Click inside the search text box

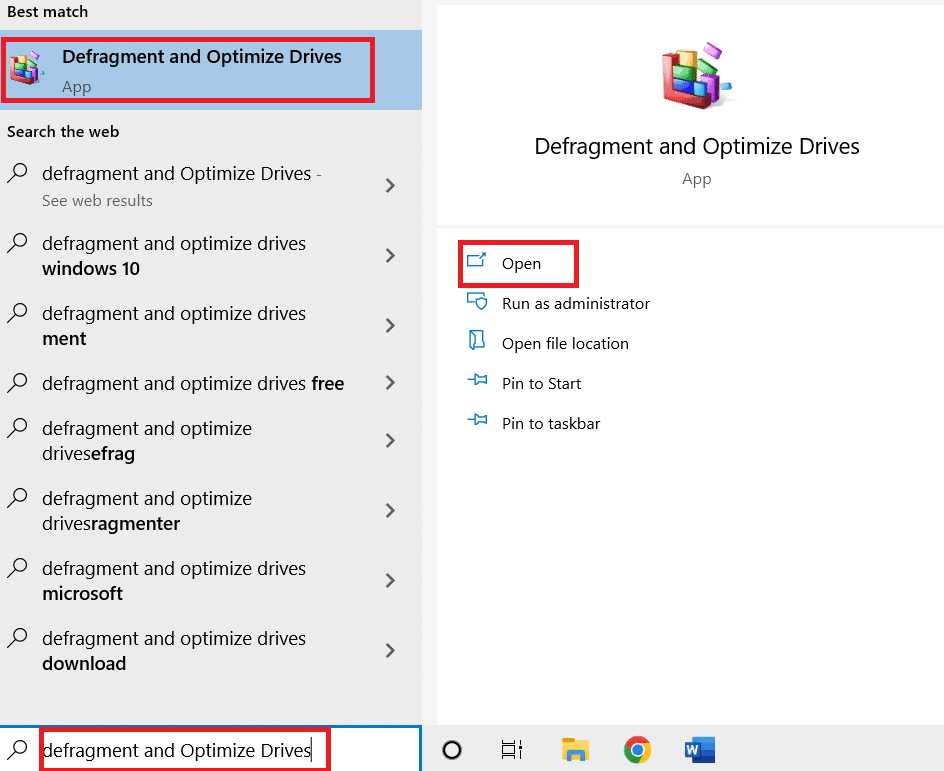tap(184, 750)
